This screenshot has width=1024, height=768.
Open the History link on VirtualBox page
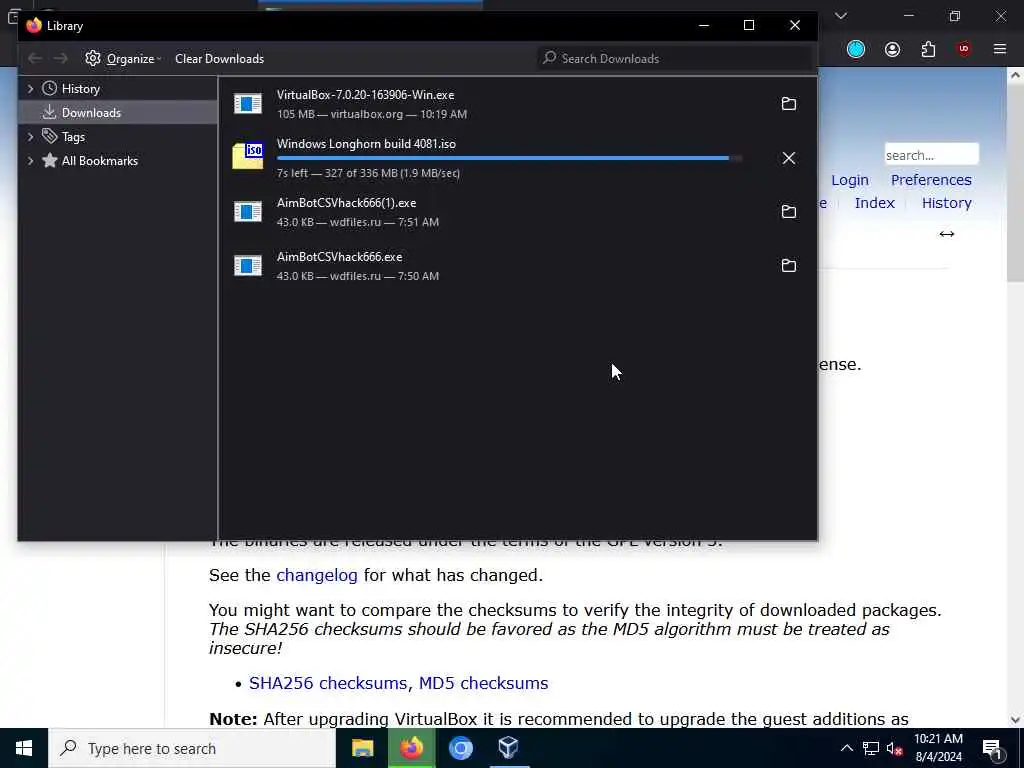(x=946, y=203)
